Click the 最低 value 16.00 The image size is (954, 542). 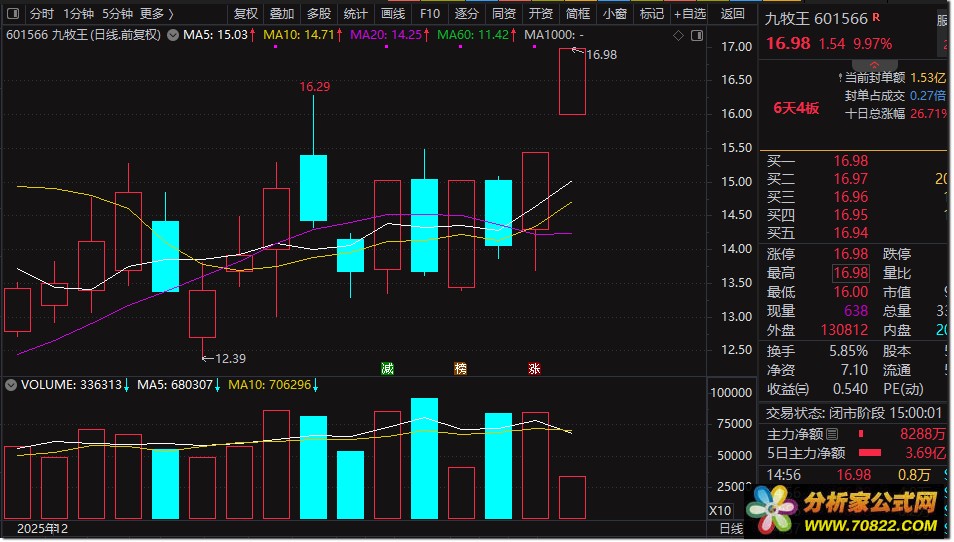point(850,292)
